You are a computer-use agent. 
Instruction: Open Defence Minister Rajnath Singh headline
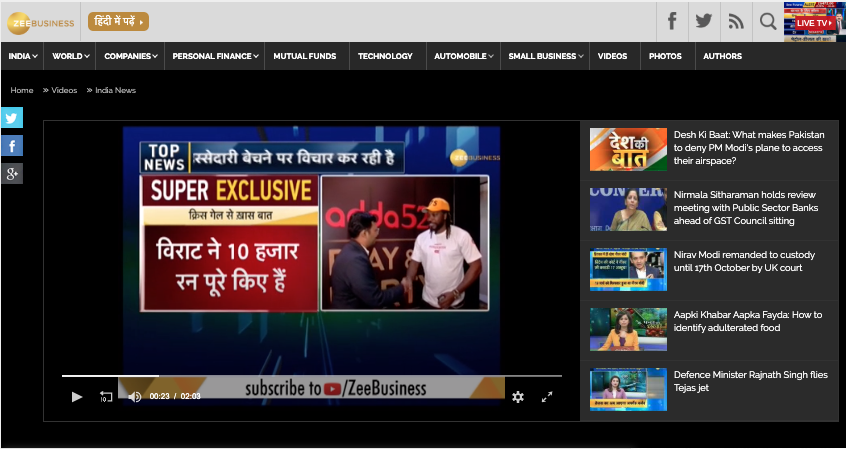[x=751, y=381]
